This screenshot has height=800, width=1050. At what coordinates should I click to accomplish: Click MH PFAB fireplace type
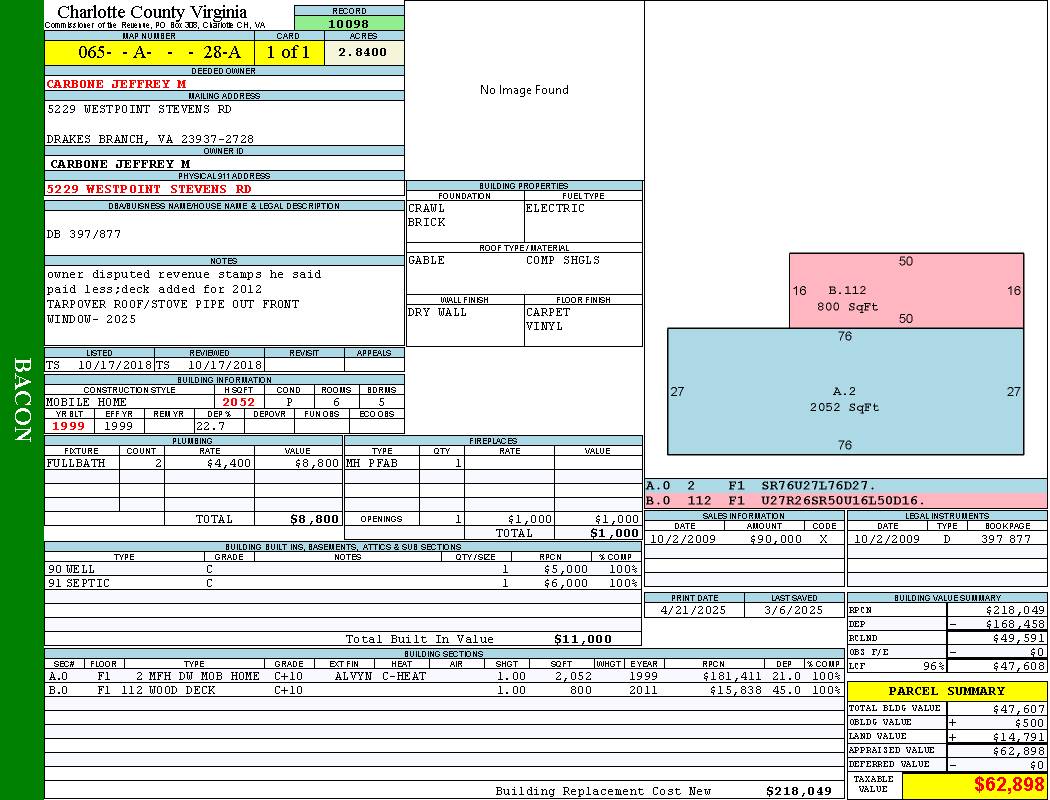click(372, 463)
